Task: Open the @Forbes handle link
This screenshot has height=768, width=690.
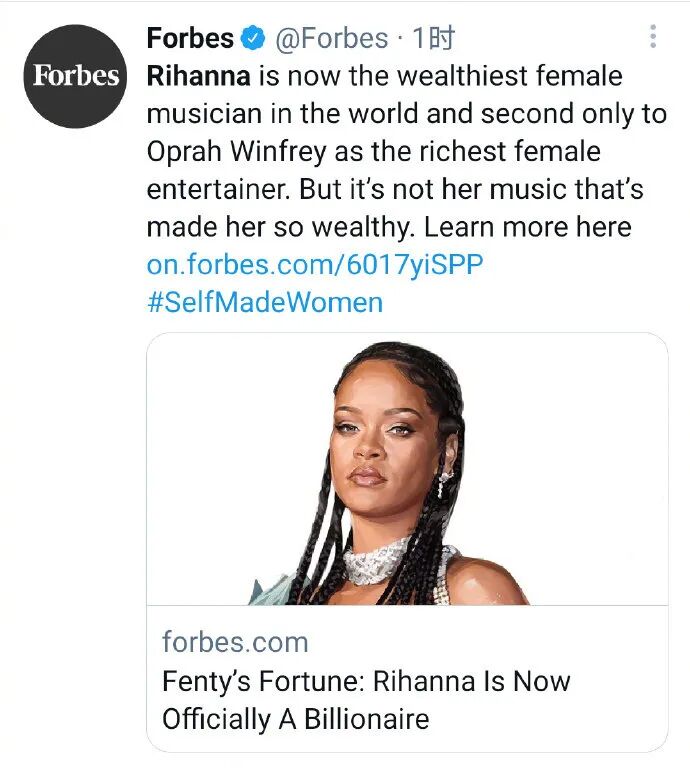Action: (x=329, y=39)
